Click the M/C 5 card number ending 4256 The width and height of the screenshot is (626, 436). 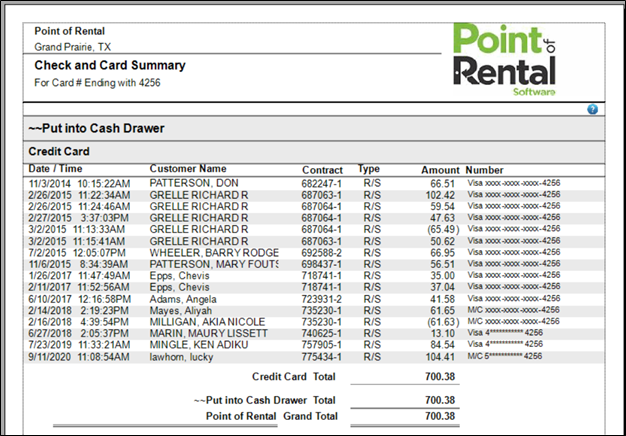(505, 356)
